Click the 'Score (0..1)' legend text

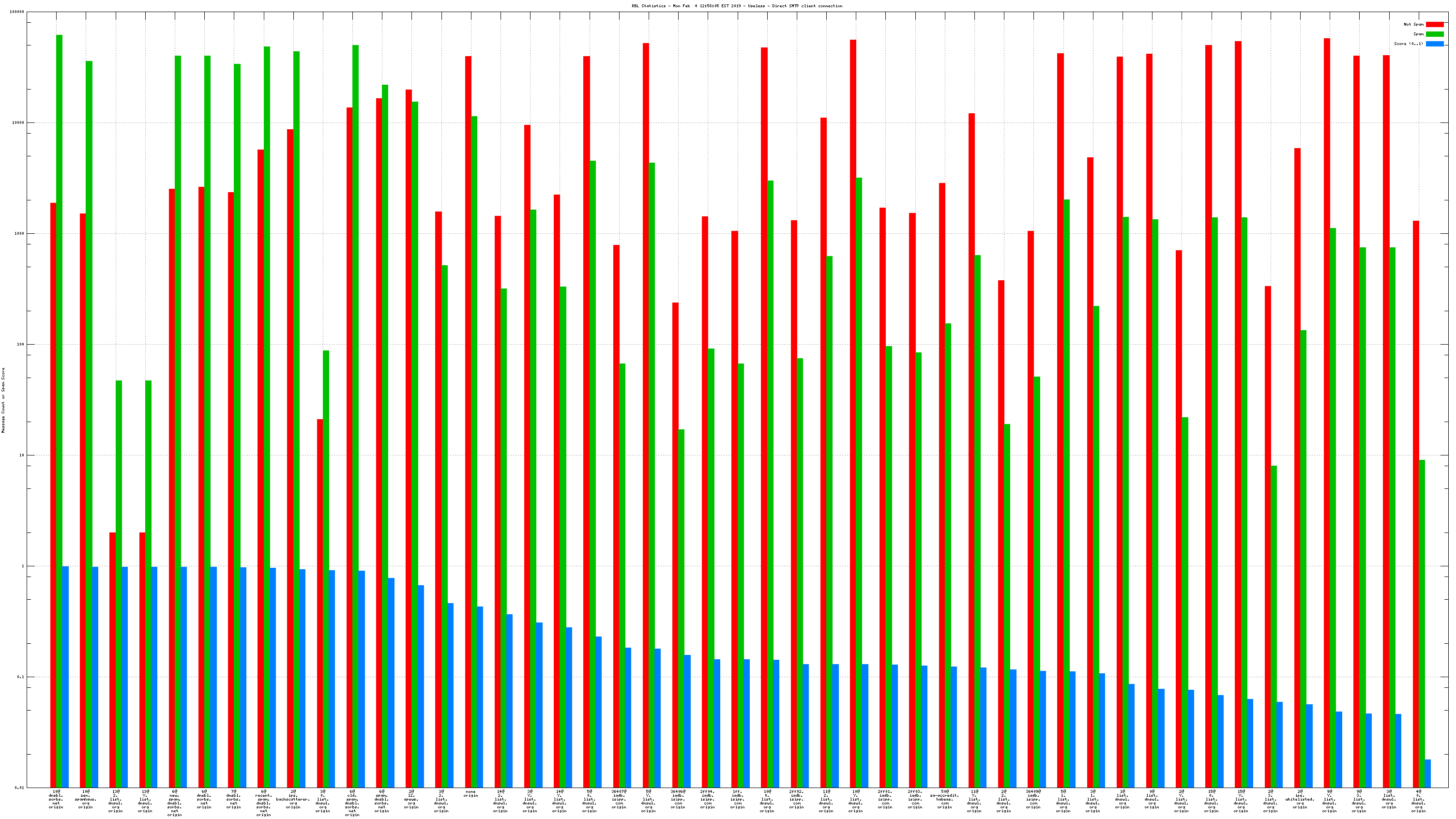(x=1409, y=44)
